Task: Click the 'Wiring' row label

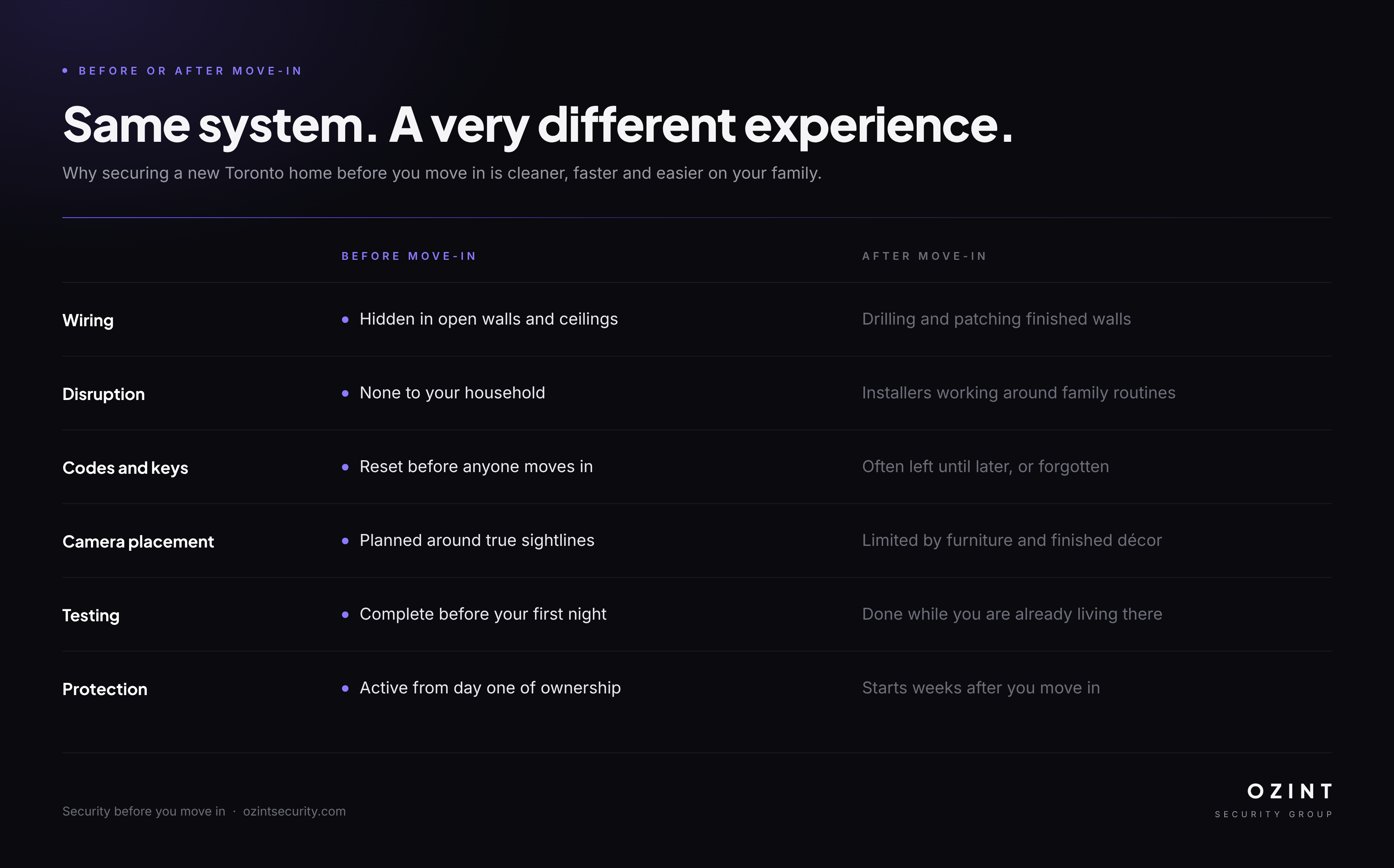Action: (x=88, y=320)
